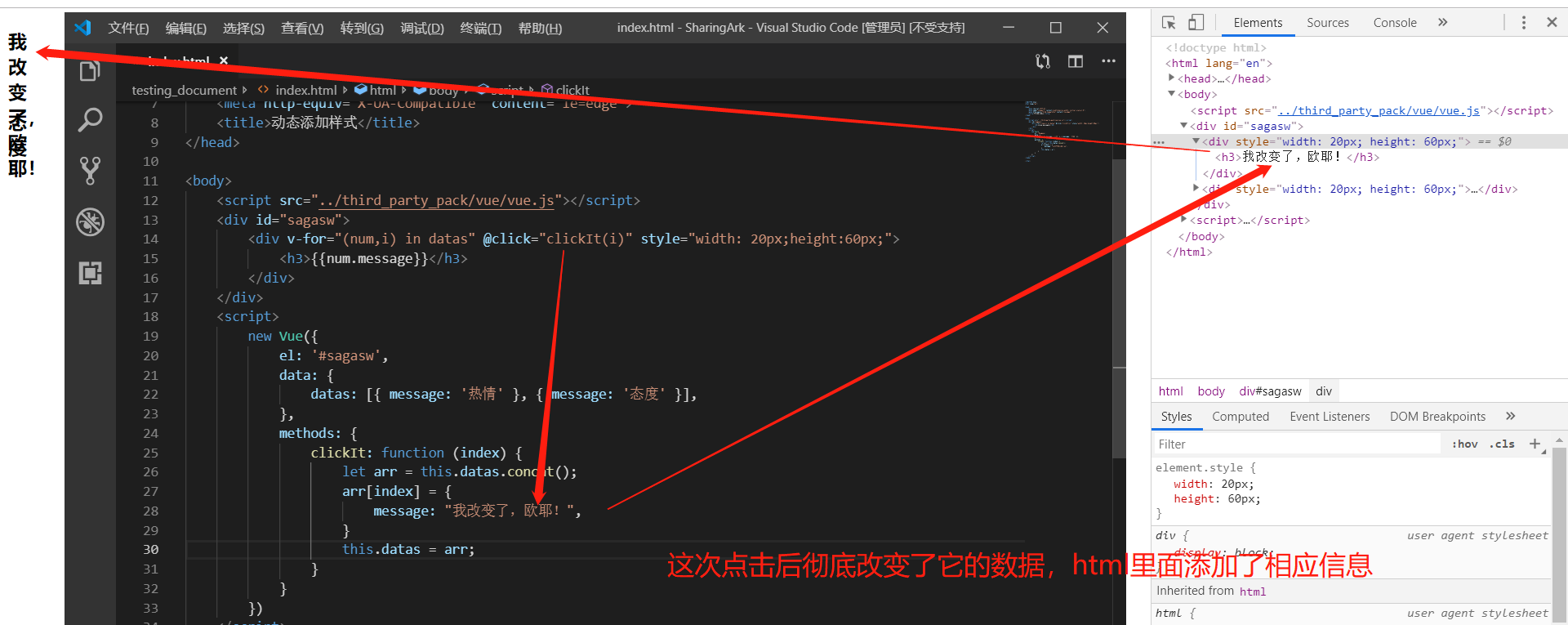
Task: Click the ellipsis beside selected DOM node
Action: point(1159,142)
